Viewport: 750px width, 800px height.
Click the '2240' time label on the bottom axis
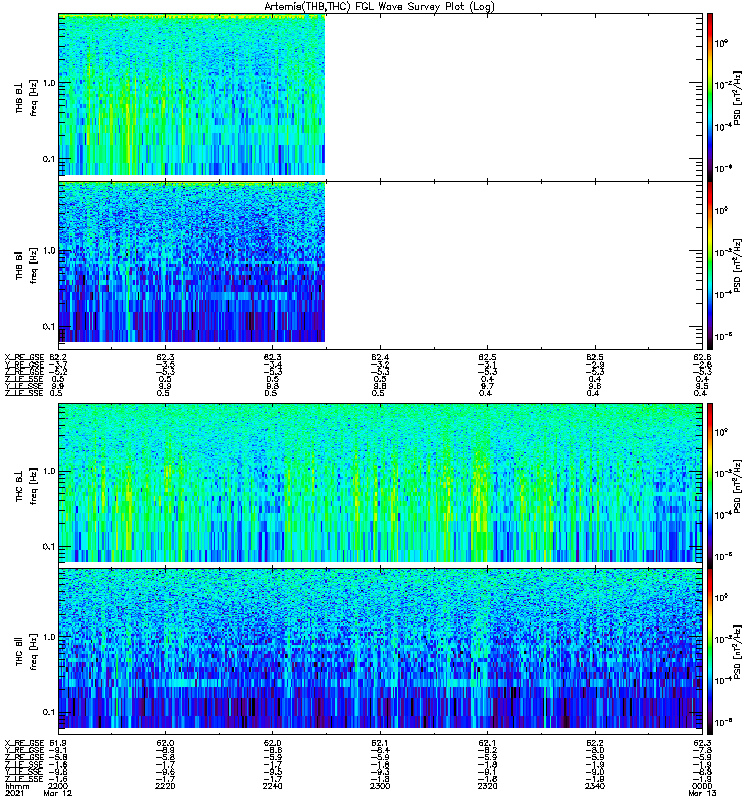(x=272, y=786)
